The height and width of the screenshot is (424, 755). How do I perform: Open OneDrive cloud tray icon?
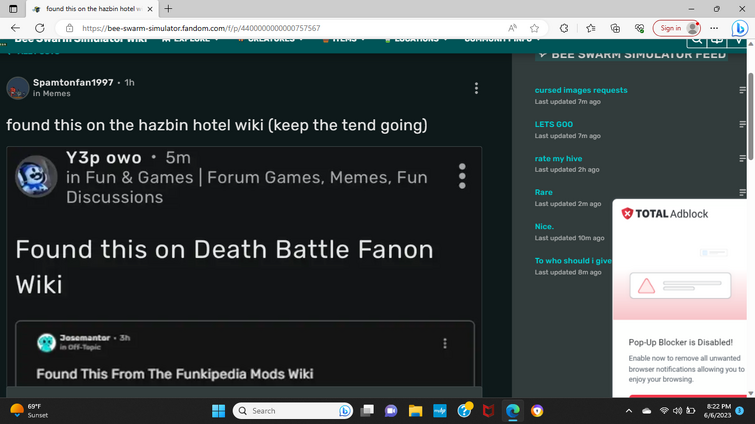[x=647, y=411]
